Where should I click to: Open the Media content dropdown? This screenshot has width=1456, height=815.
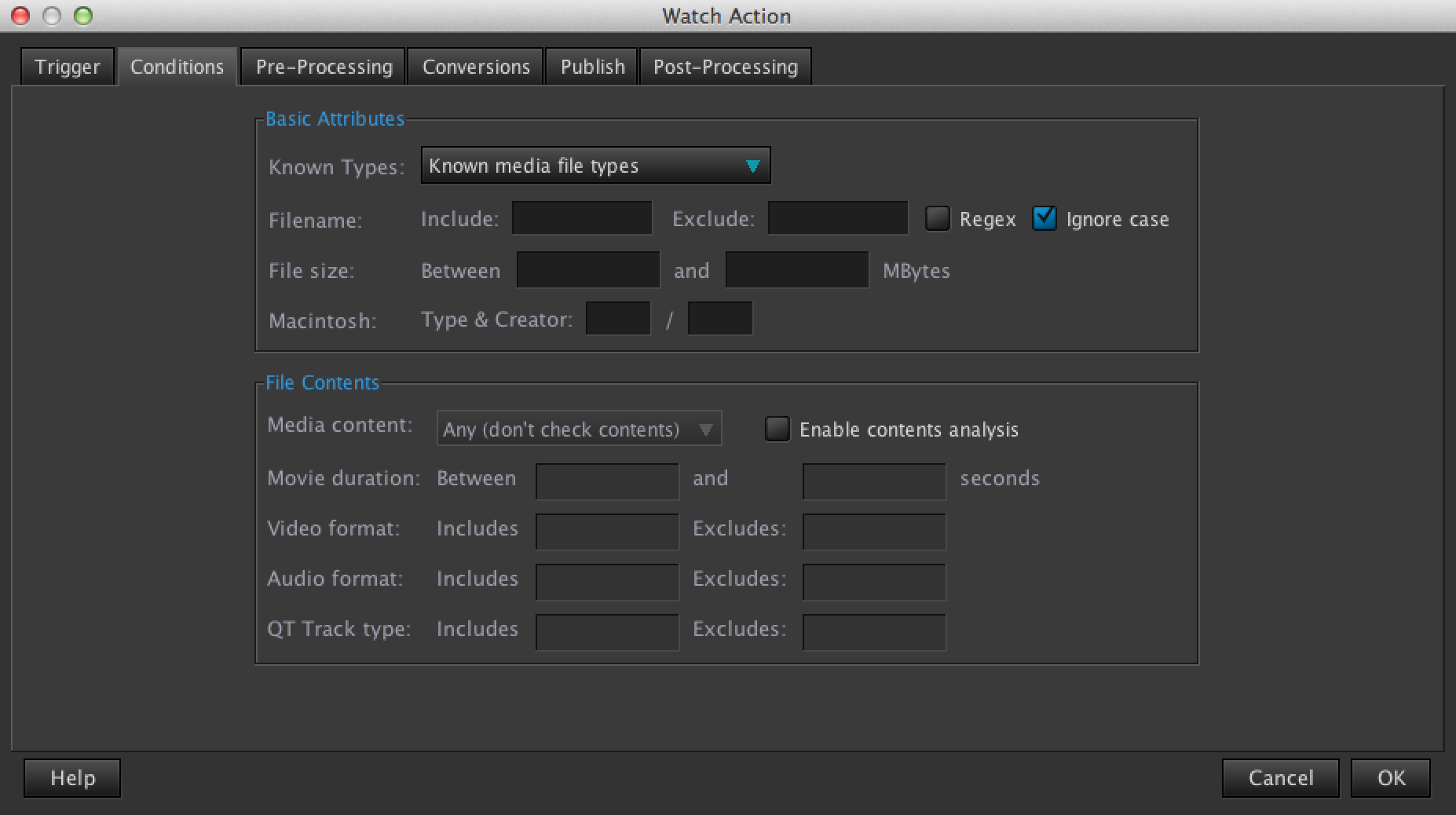[x=579, y=429]
